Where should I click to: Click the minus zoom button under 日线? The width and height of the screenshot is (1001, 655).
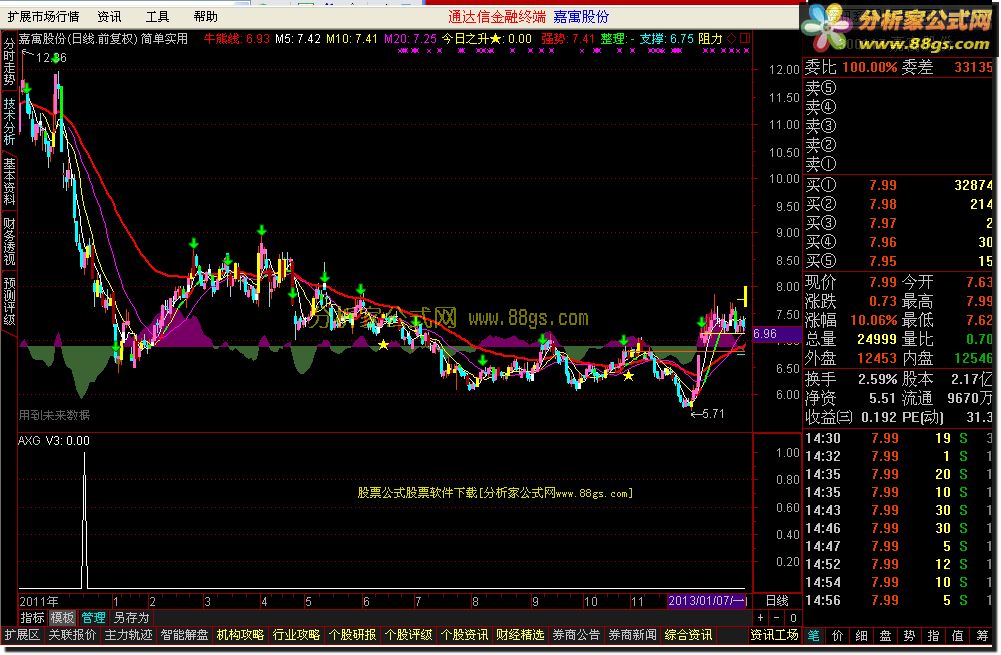coord(776,617)
